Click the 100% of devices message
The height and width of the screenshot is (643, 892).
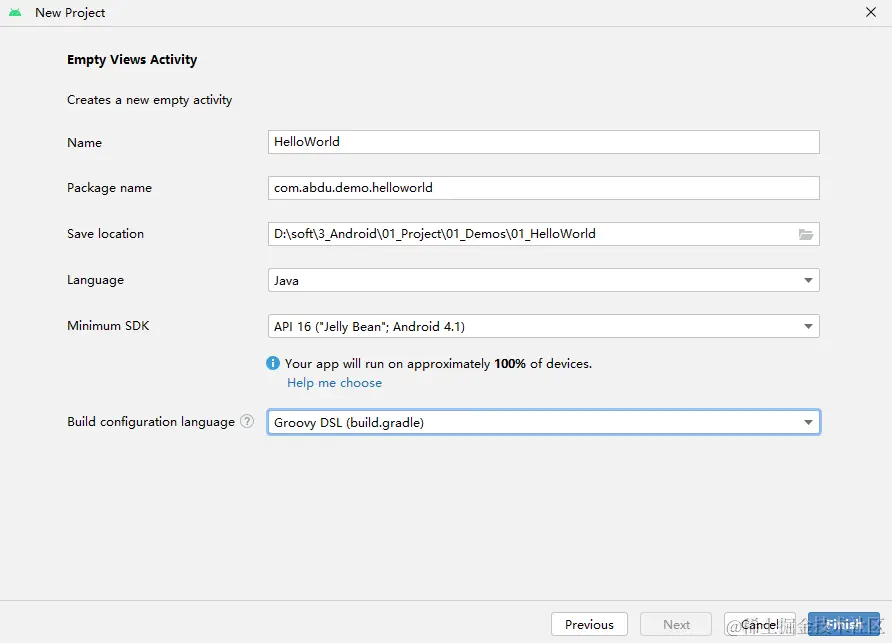tap(438, 364)
